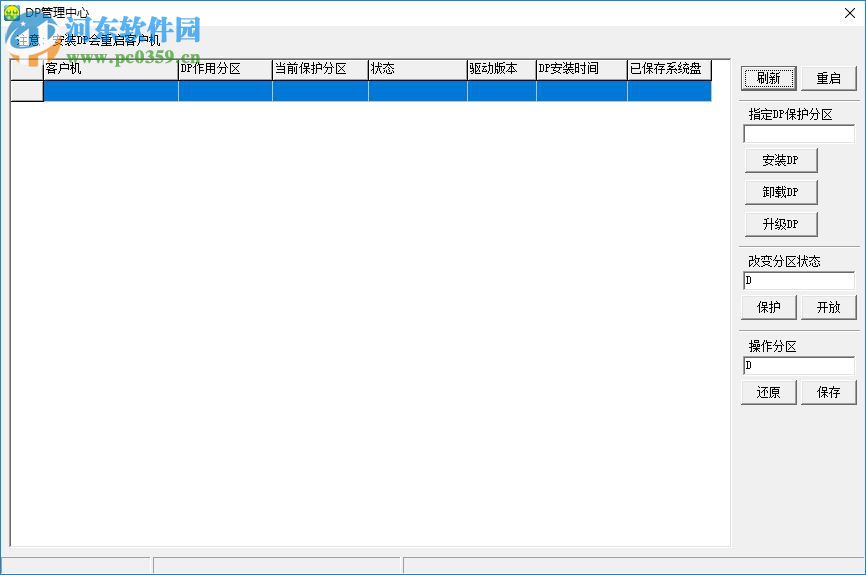
Task: Click the 开放 open partition button
Action: click(x=828, y=307)
